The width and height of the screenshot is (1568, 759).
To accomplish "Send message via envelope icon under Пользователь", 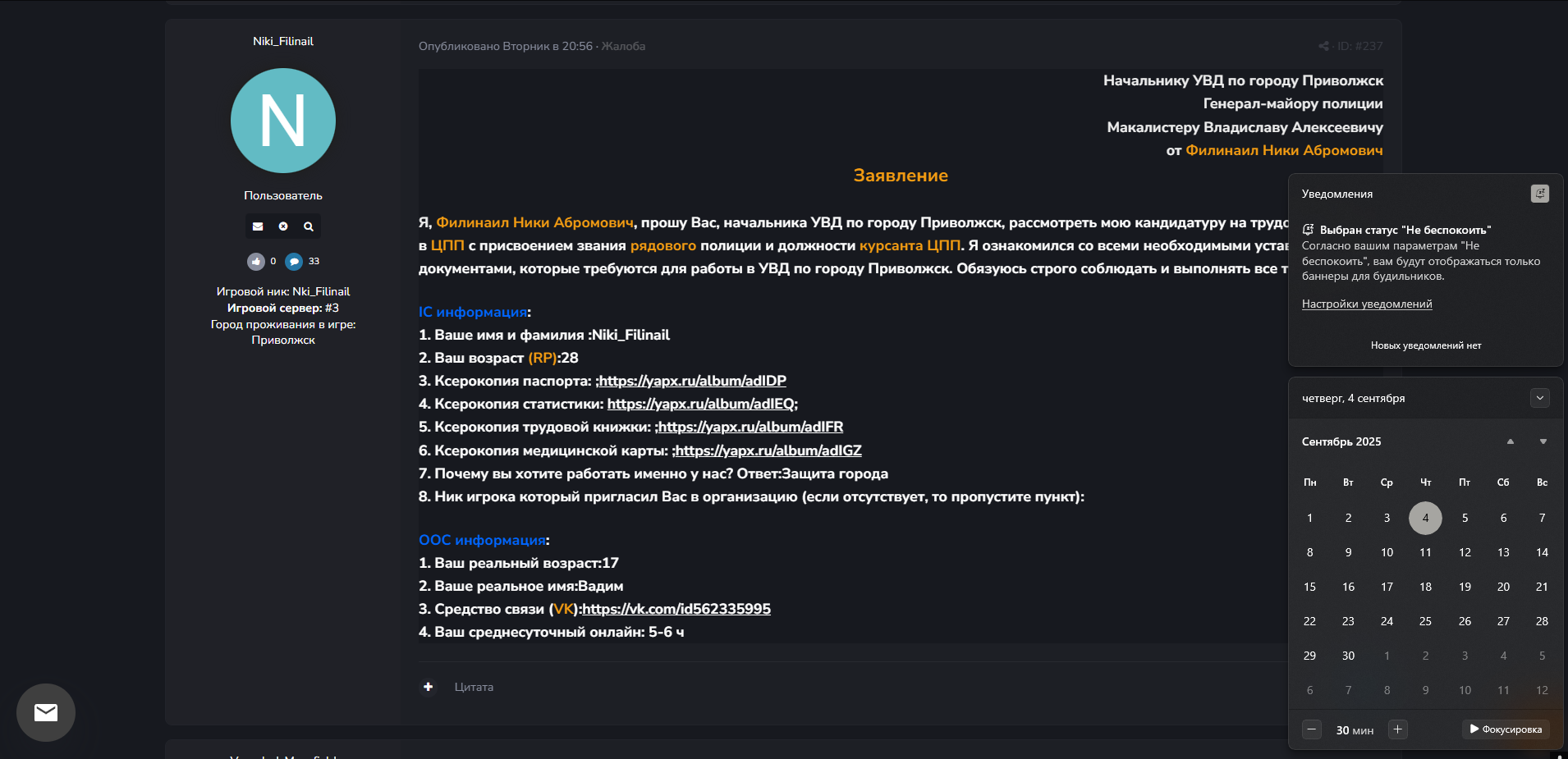I will coord(258,226).
